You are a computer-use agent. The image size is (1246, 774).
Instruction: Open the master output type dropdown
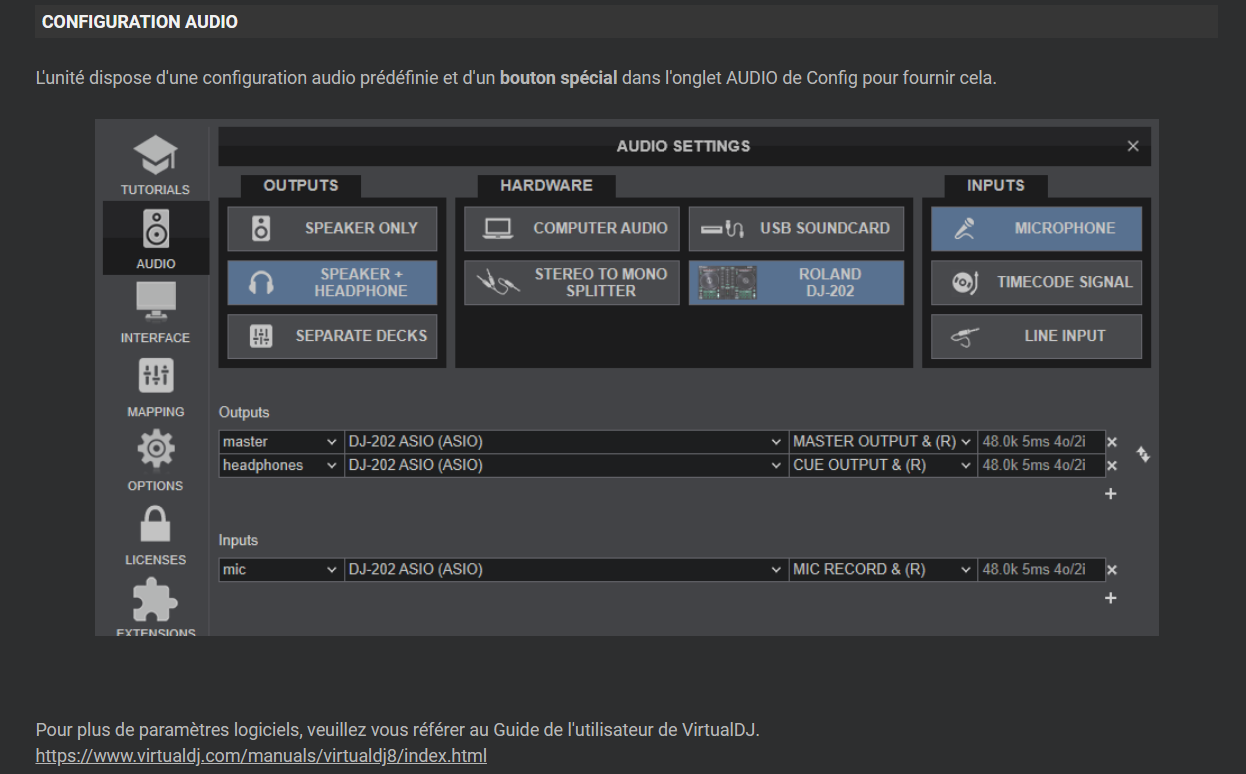point(281,442)
